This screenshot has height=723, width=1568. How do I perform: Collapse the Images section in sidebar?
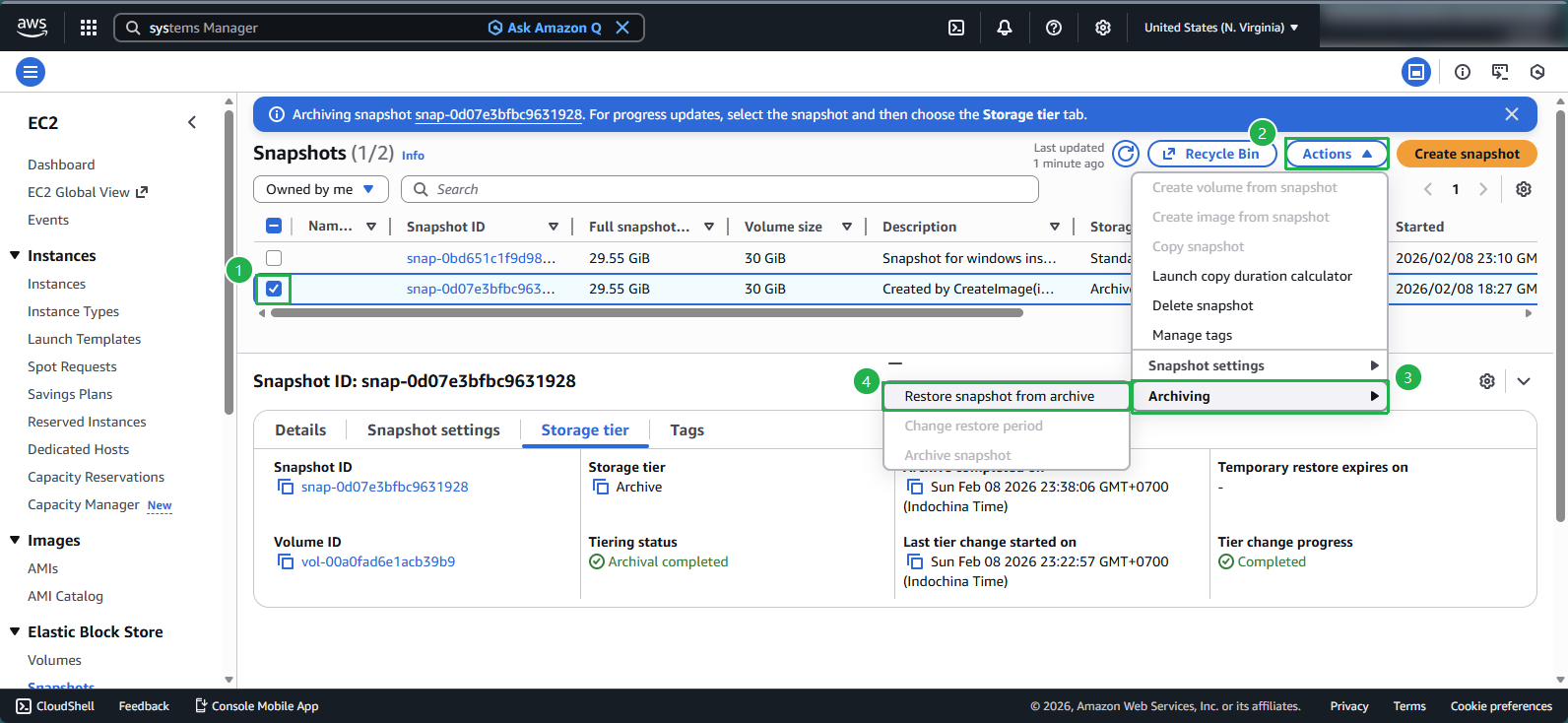point(15,540)
